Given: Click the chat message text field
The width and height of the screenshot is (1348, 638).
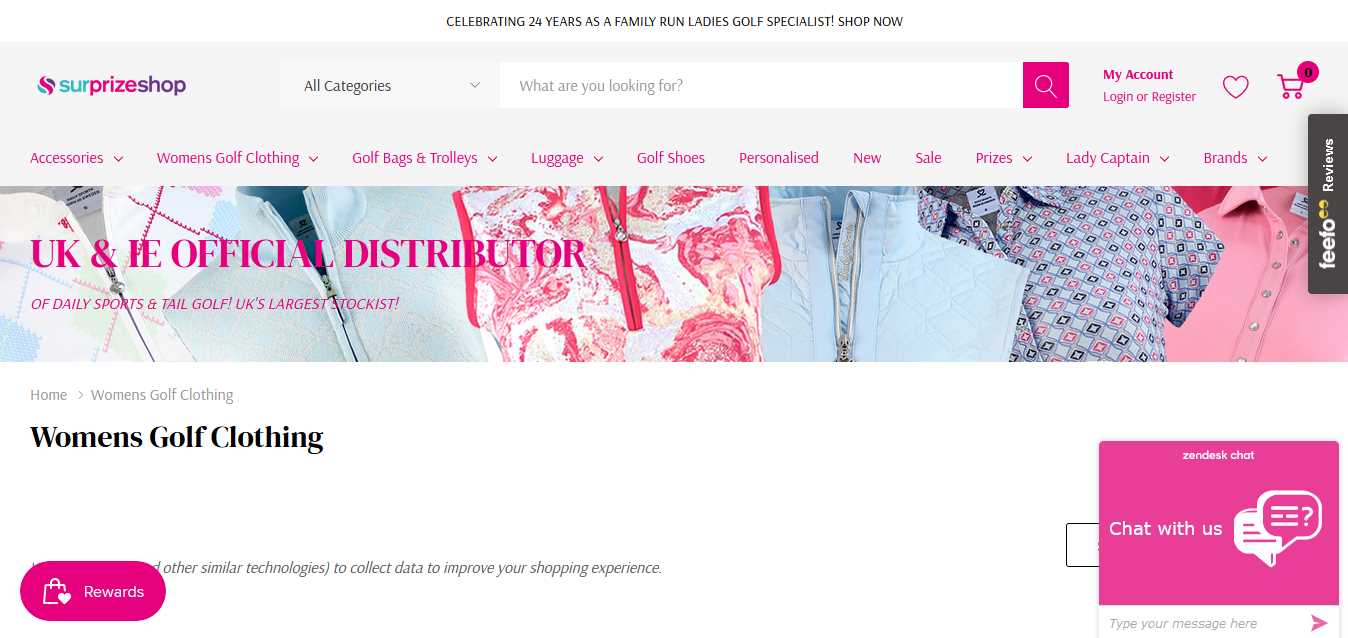Looking at the screenshot, I should 1203,623.
